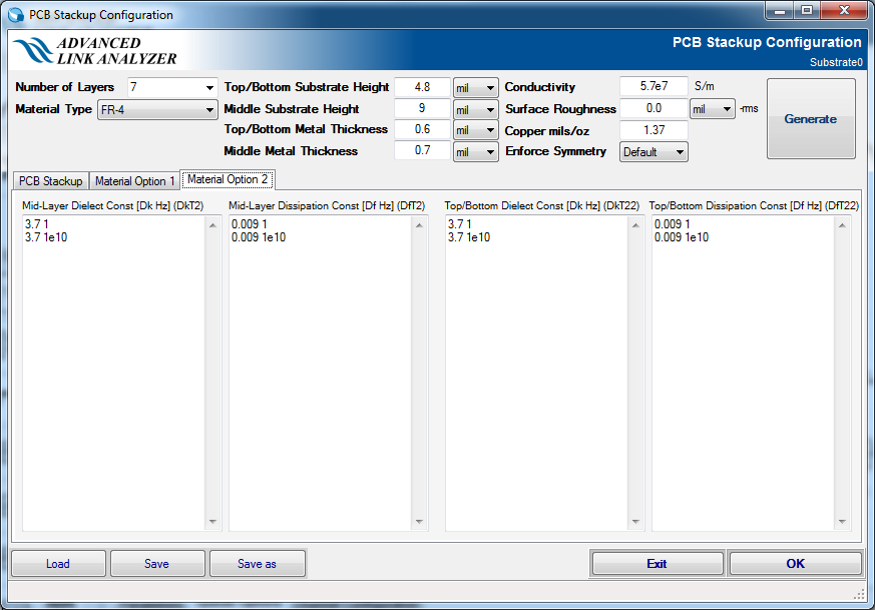Click scroll down arrow in DfT22 text area
875x610 pixels.
(842, 521)
